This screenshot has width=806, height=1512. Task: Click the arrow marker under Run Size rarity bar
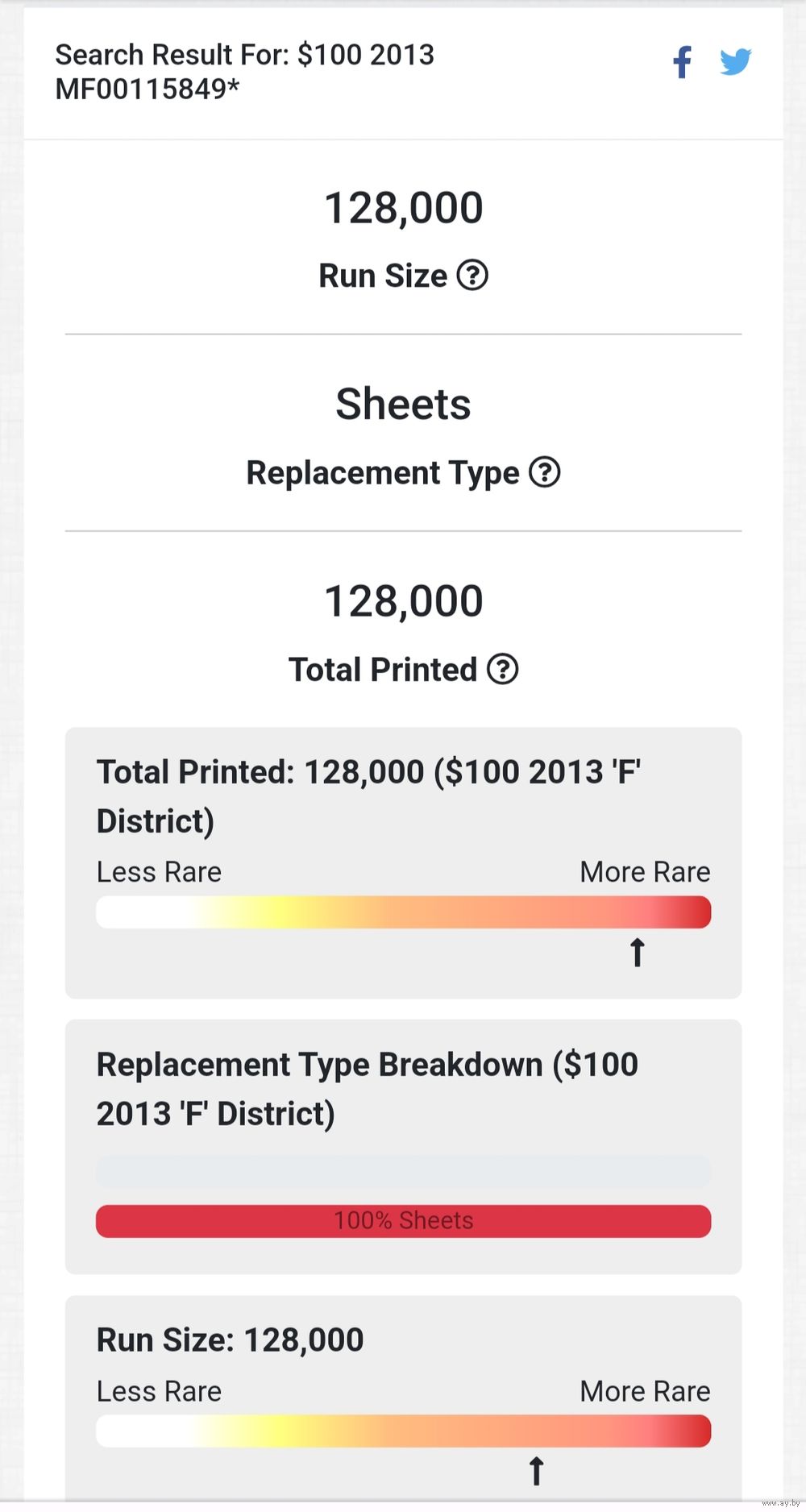click(536, 1470)
